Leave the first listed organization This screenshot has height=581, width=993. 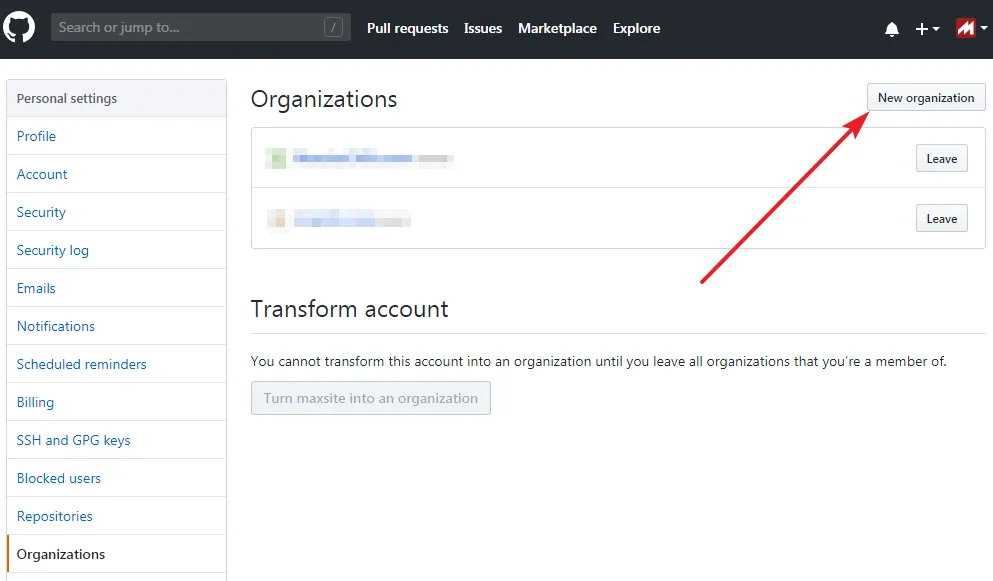point(941,157)
